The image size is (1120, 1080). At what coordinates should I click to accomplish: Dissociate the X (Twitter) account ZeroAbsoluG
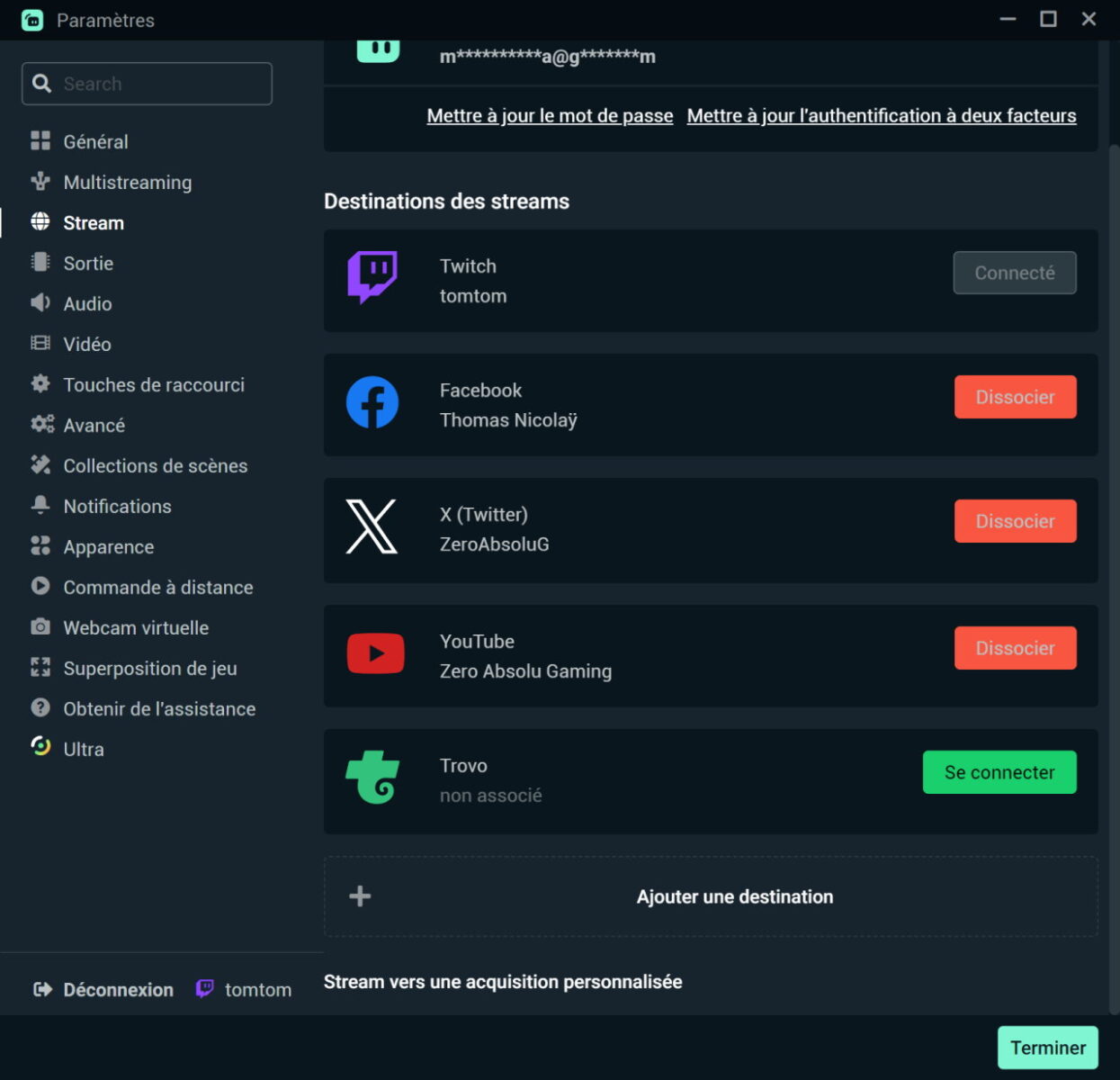pos(1015,521)
